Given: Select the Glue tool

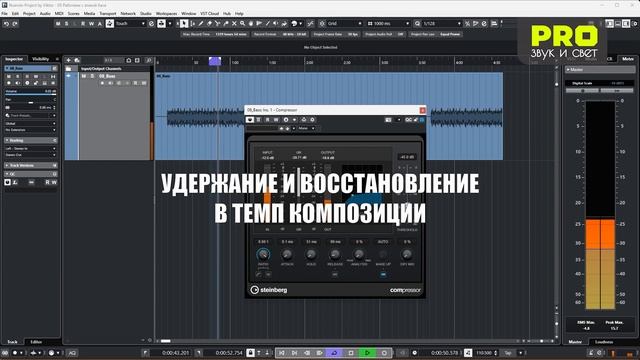Looking at the screenshot, I should (x=226, y=24).
